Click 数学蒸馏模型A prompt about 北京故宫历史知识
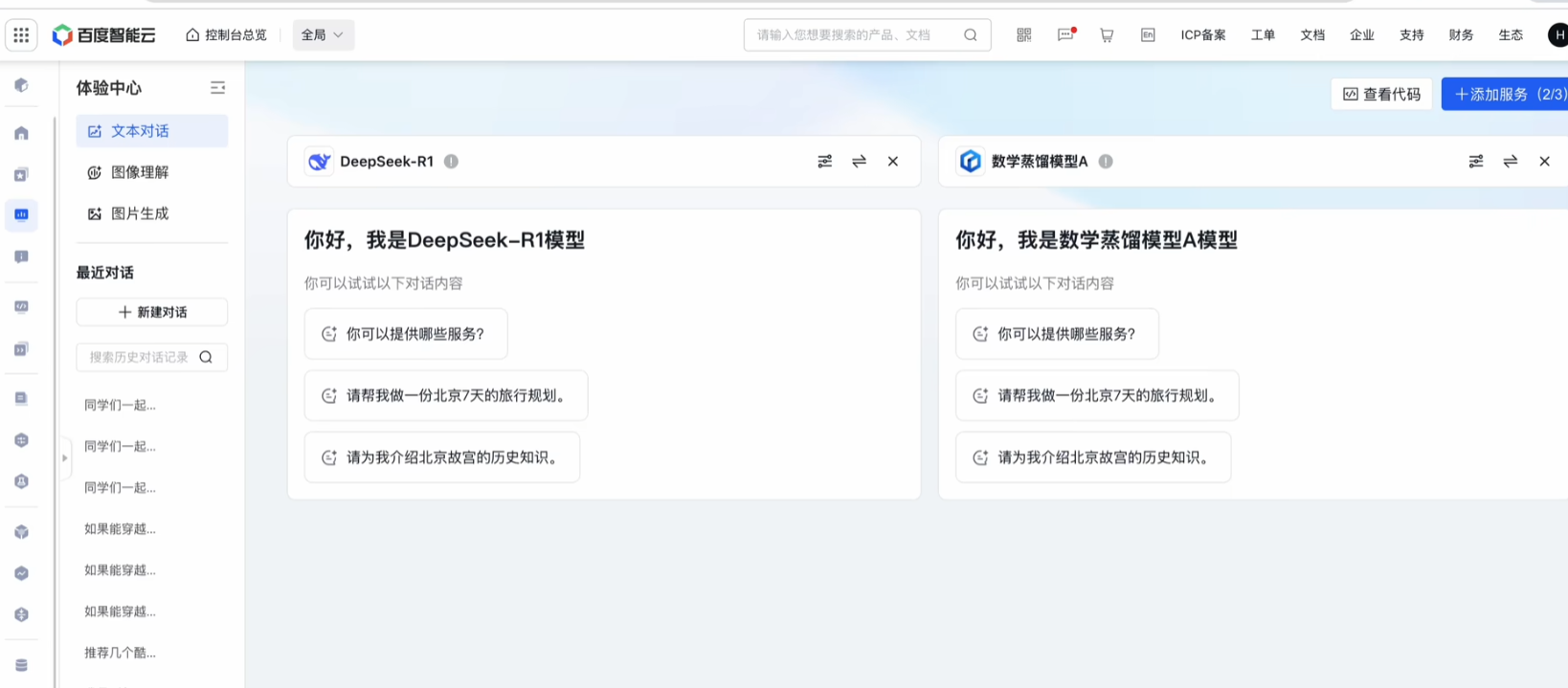 click(1093, 457)
